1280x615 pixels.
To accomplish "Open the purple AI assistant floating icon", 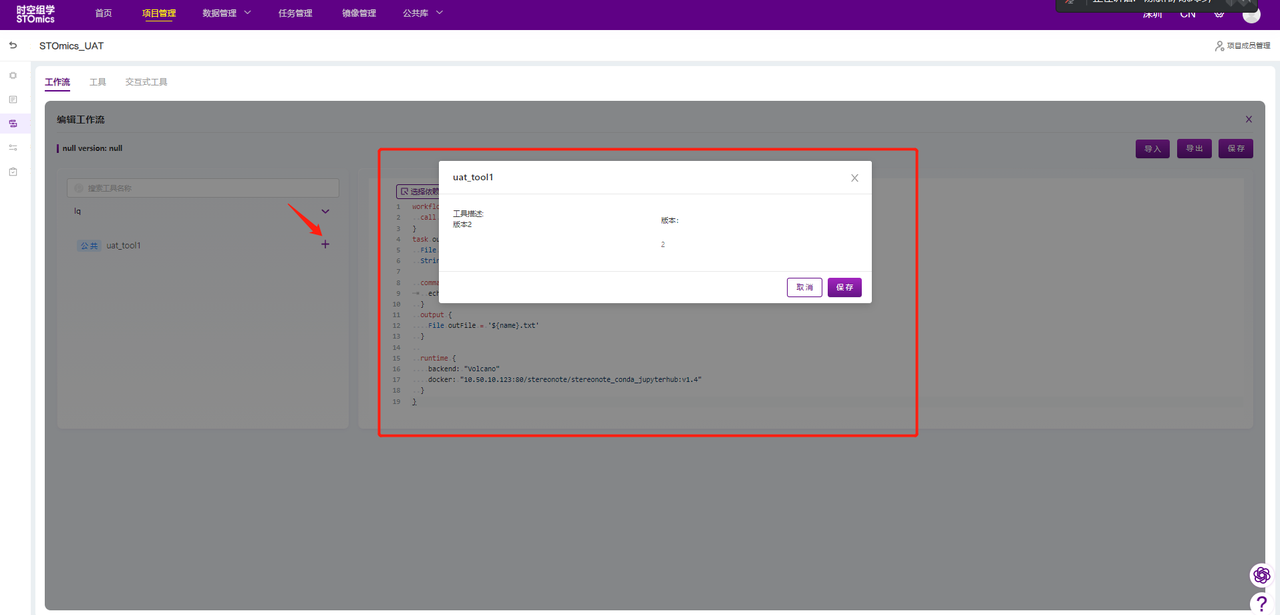I will (x=1261, y=575).
